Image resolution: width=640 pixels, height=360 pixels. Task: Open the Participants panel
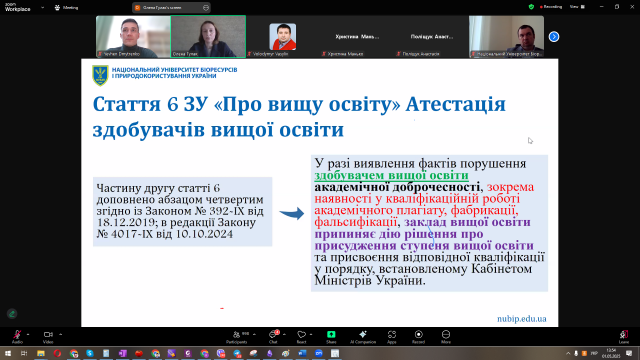point(237,336)
